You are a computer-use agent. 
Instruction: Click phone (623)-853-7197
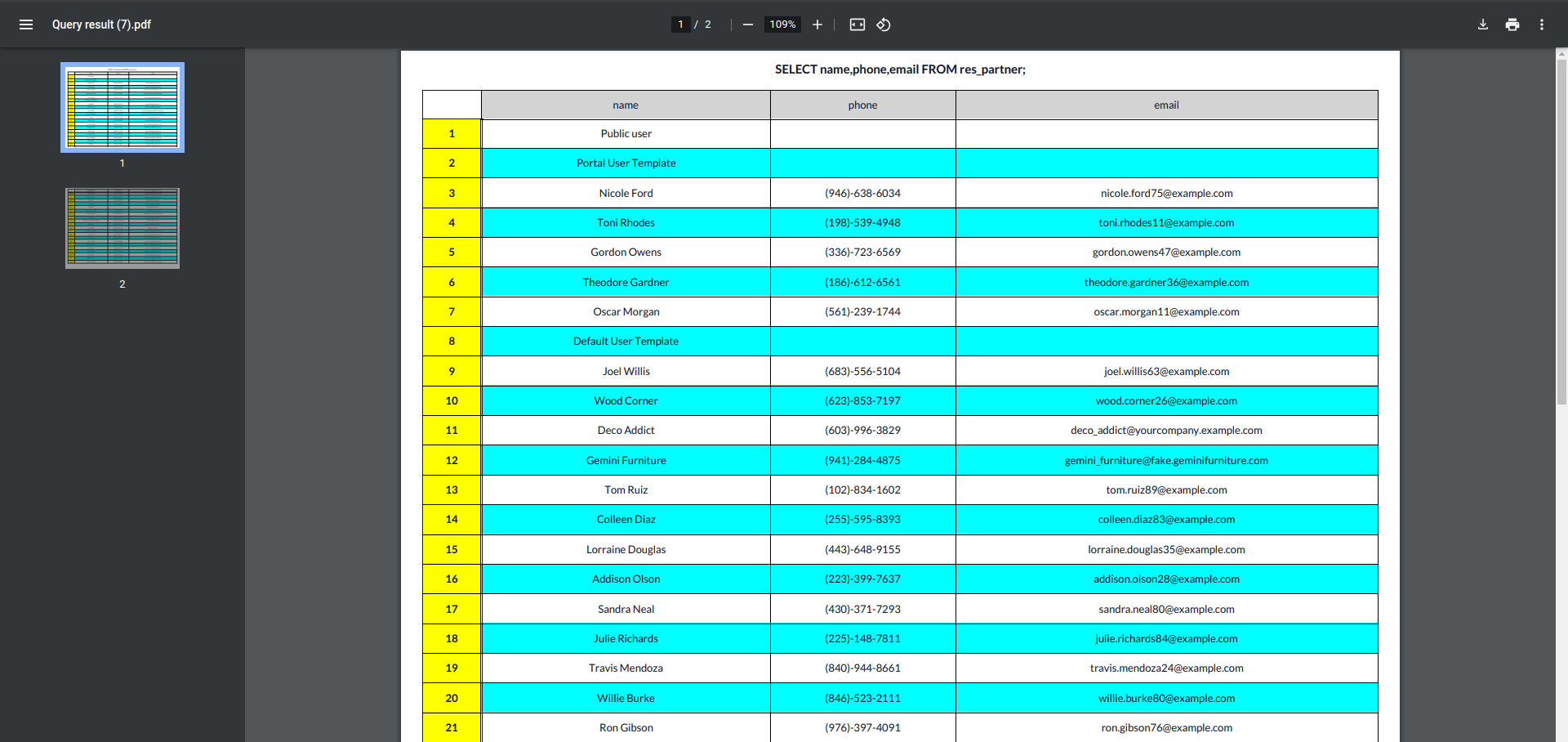click(x=862, y=400)
